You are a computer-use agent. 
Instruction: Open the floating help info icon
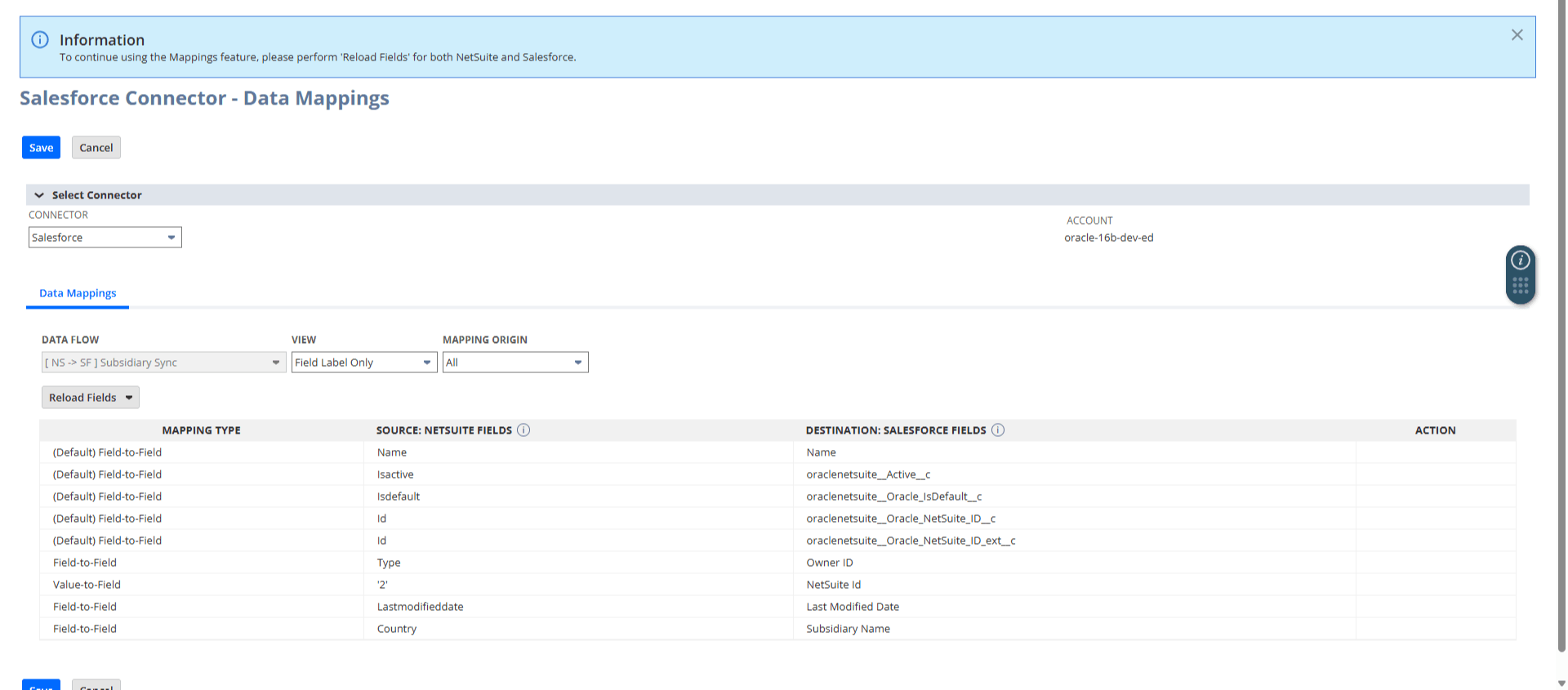tap(1520, 260)
